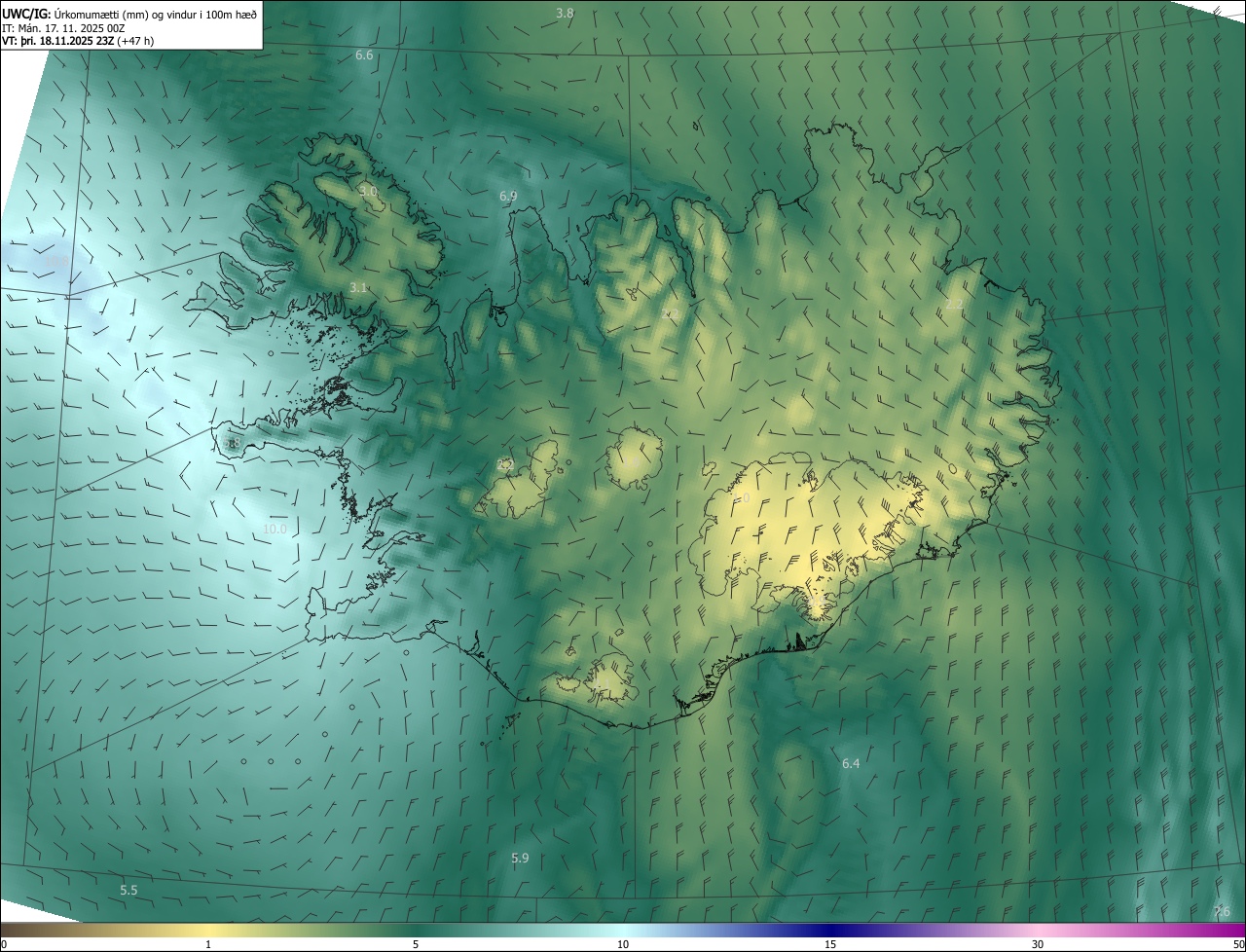Click the "IT: Mán. 17. 11. 2025 00Z" line
Viewport: 1246px width, 952px height.
click(x=63, y=28)
